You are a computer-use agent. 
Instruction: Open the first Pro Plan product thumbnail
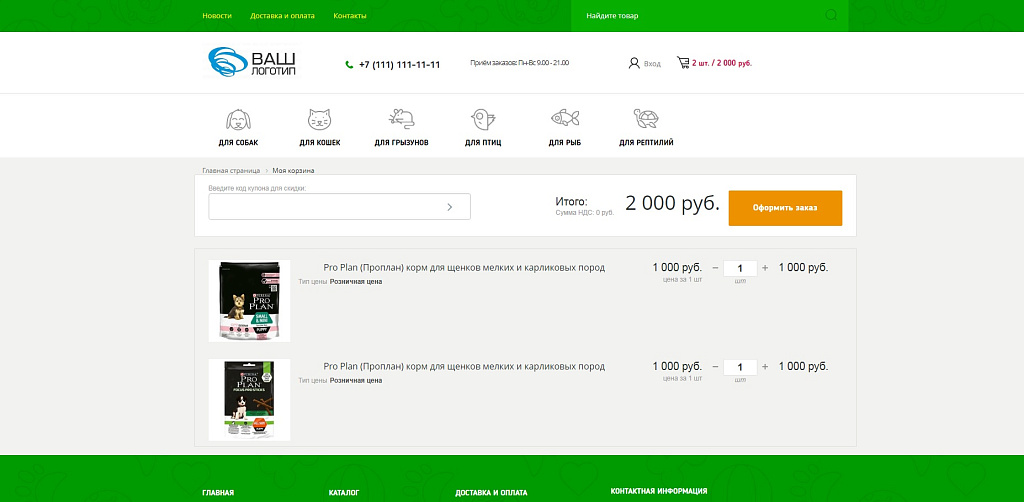(249, 301)
